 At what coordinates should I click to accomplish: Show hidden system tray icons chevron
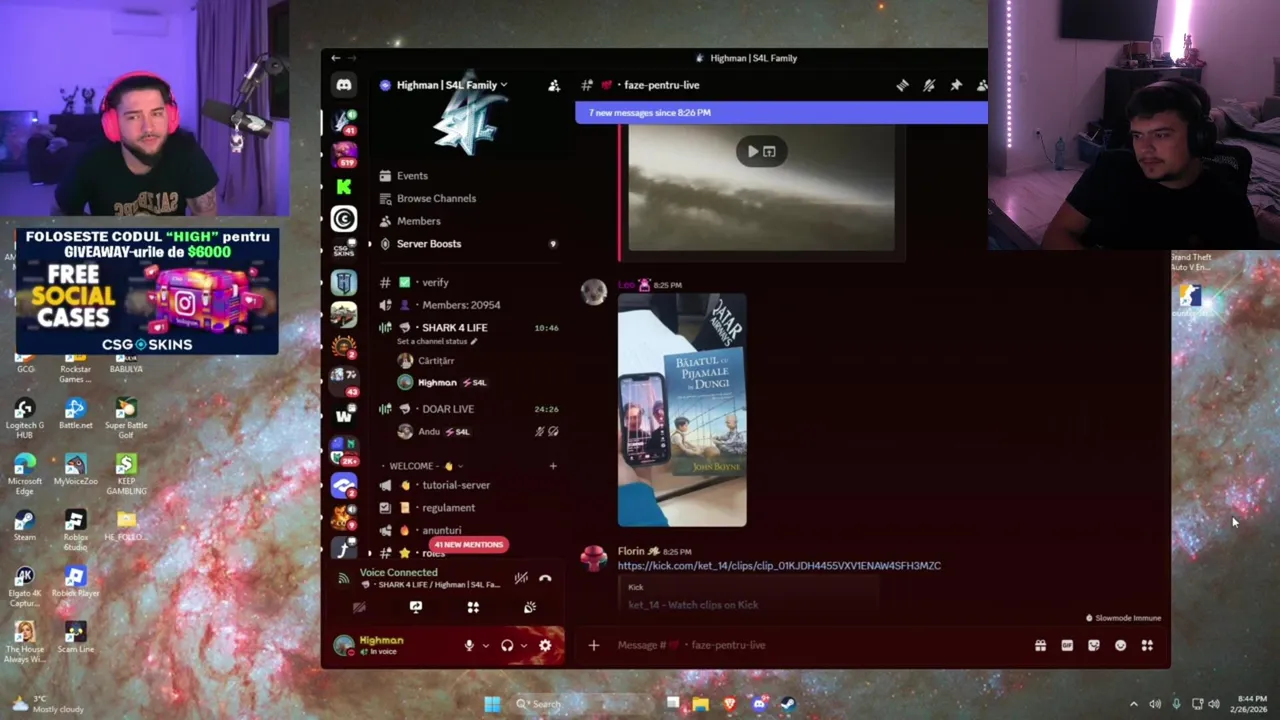click(1133, 704)
